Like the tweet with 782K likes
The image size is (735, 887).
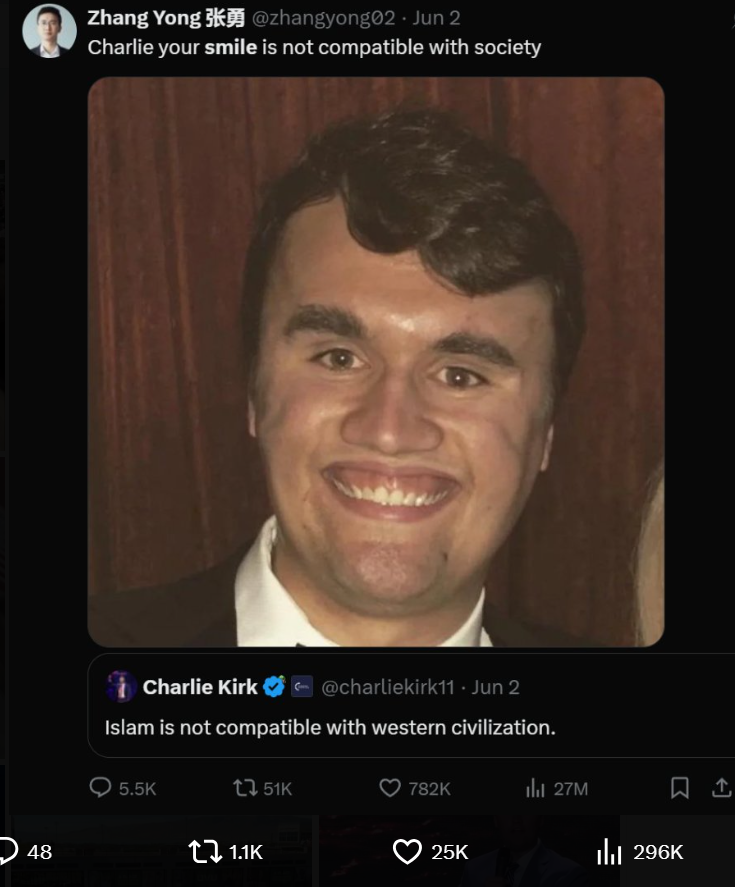coord(390,788)
